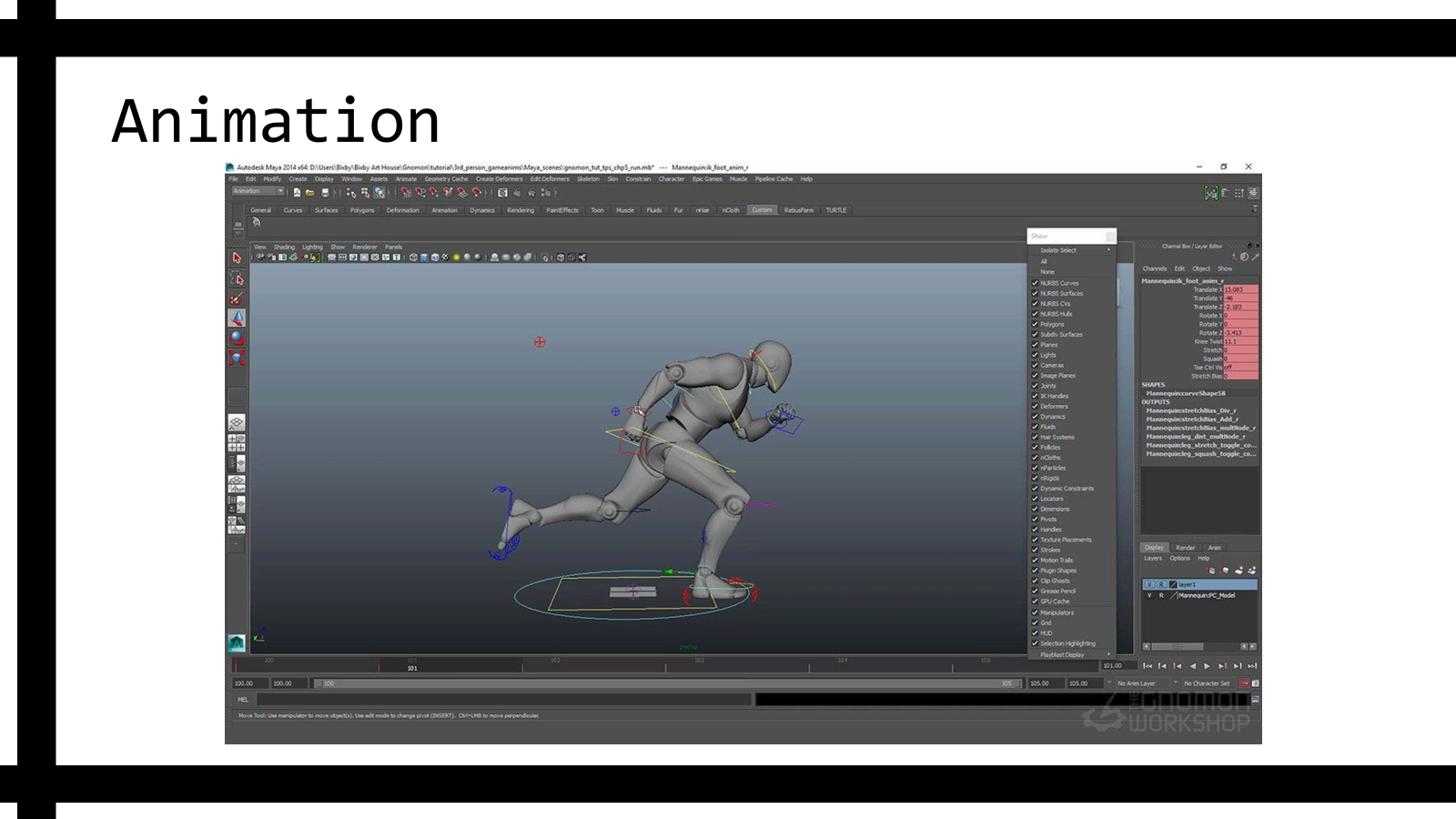Click the camera select icon in panel toolbar
This screenshot has height=819, width=1456.
click(260, 258)
